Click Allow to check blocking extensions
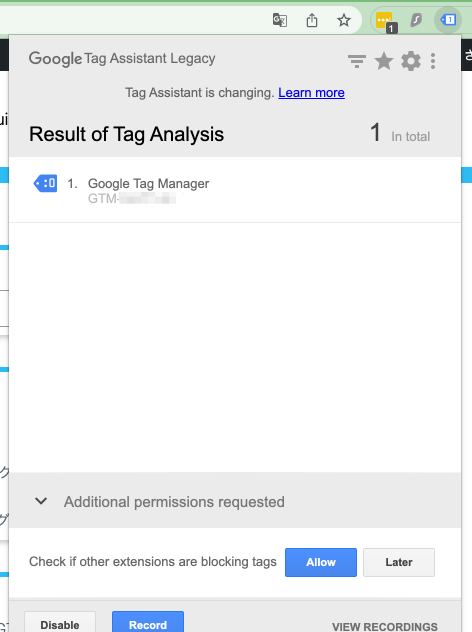 tap(321, 562)
